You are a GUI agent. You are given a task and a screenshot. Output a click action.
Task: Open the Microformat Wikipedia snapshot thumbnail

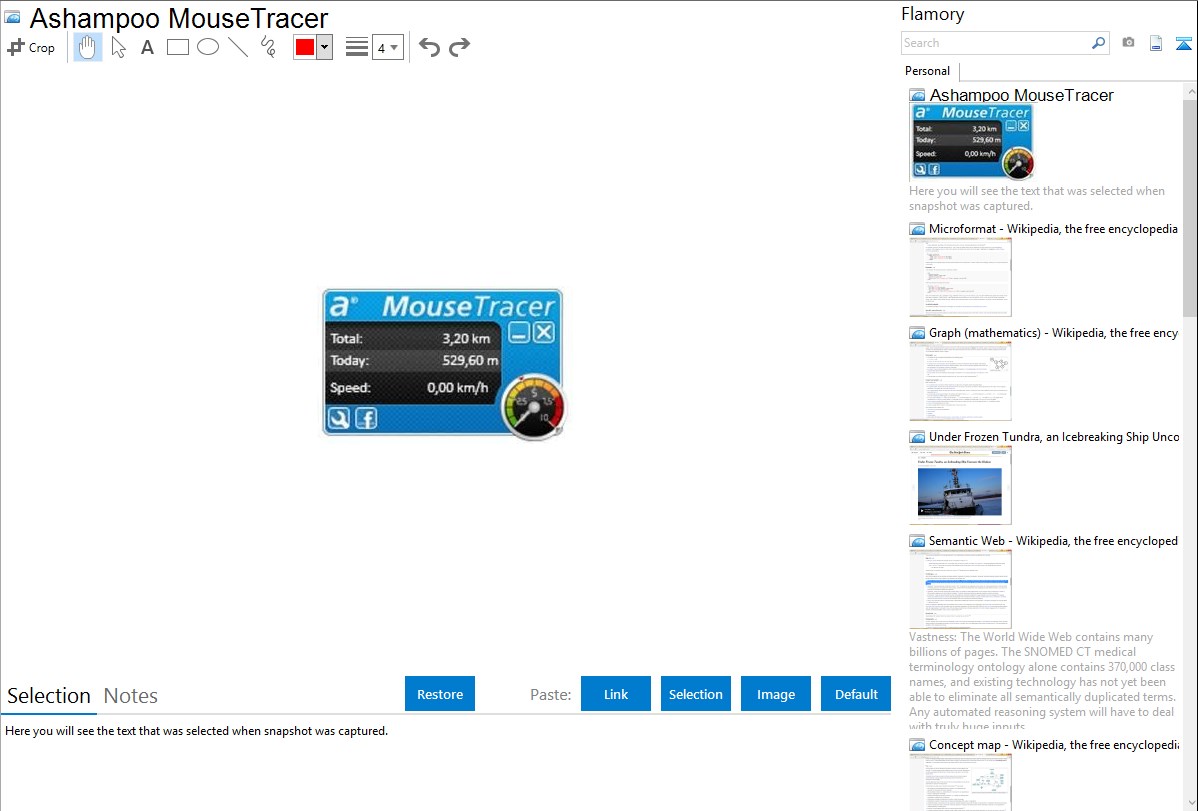(x=960, y=277)
